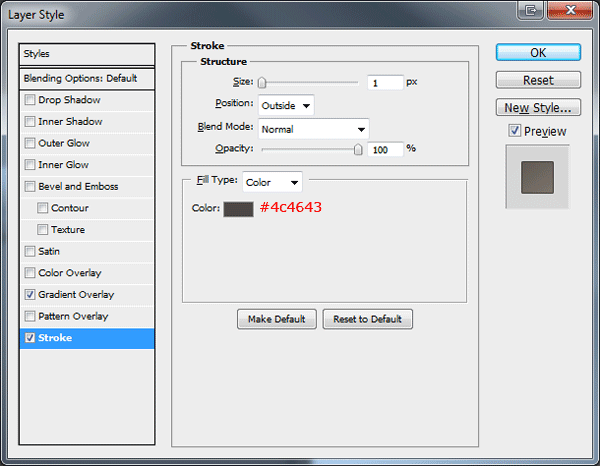Click the Reset button
Screen dimensions: 600x466
(x=538, y=80)
